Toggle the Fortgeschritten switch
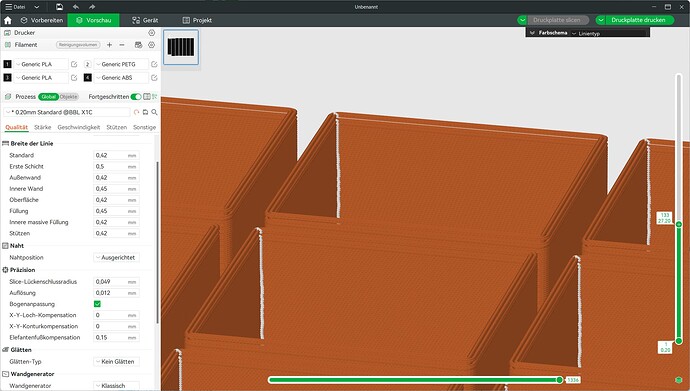 click(x=136, y=97)
